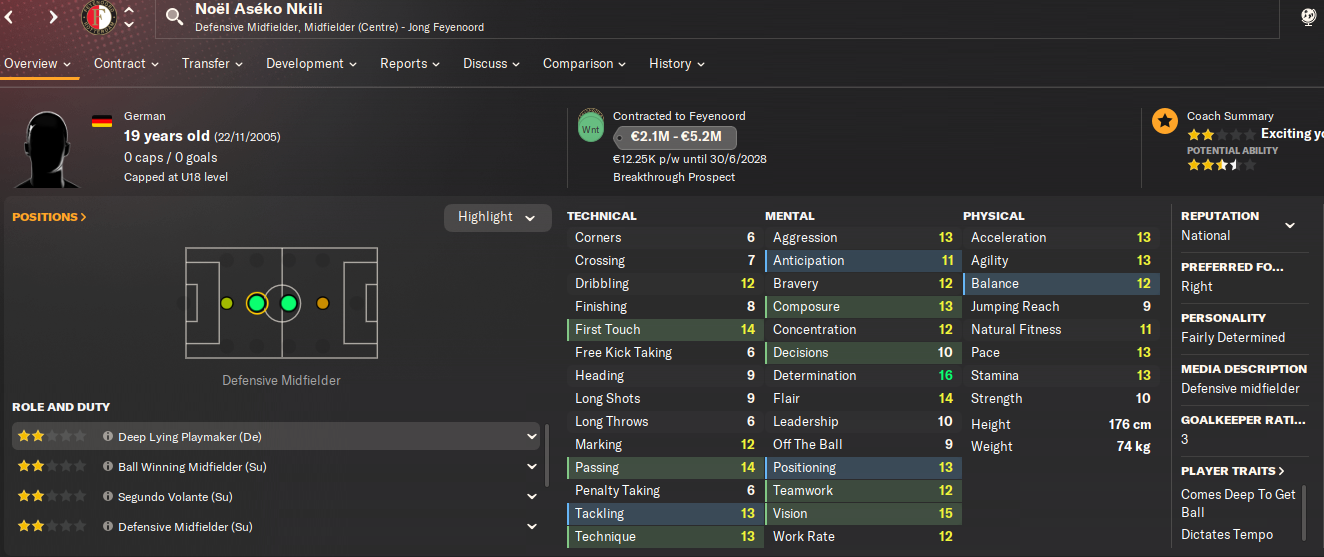Go forward with the right arrow
1324x557 pixels.
coord(53,16)
